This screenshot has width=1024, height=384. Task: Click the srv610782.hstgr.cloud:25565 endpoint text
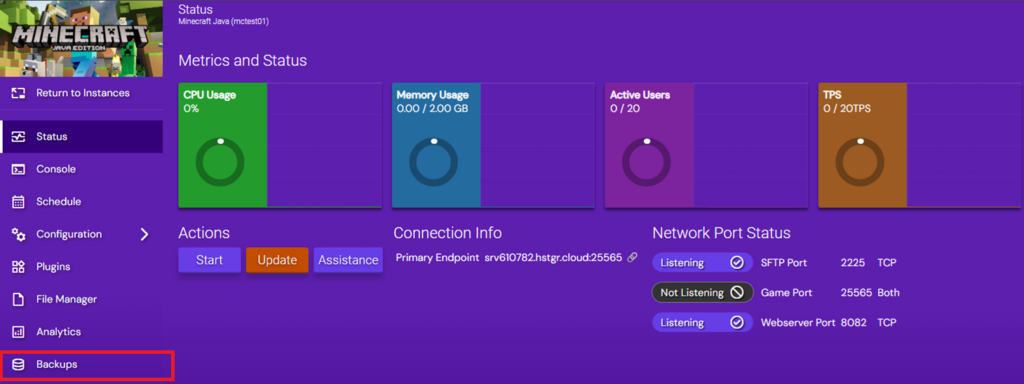click(x=553, y=257)
